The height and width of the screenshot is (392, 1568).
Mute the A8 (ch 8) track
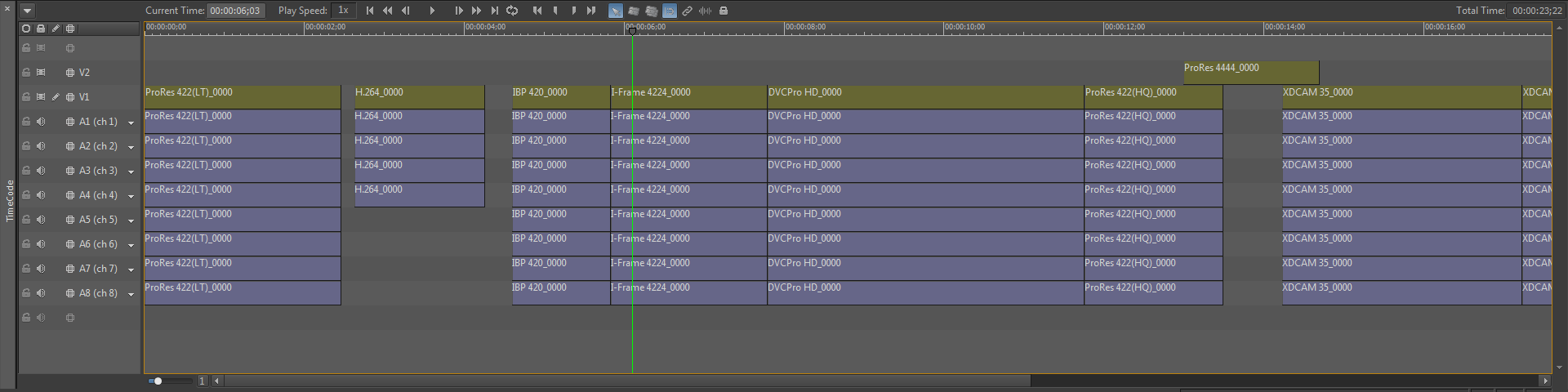41,293
